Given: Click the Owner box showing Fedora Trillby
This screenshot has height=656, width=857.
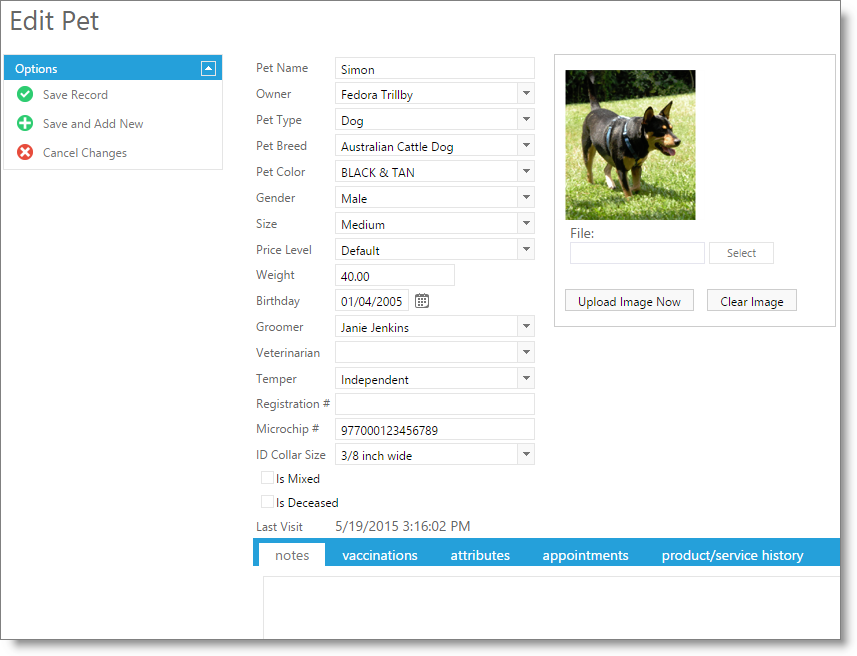Looking at the screenshot, I should [426, 93].
